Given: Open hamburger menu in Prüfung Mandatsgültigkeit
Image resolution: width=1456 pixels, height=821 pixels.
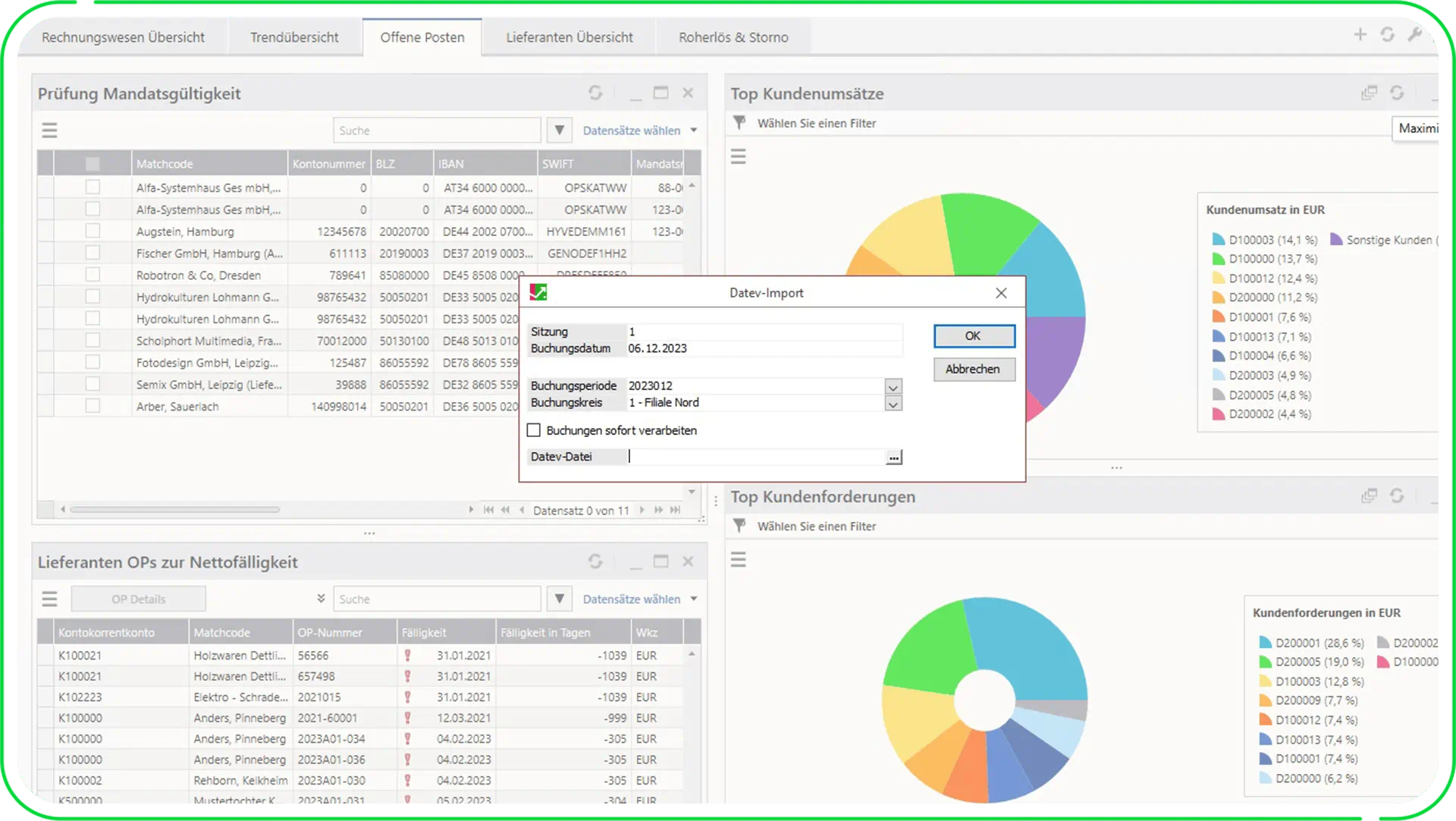Looking at the screenshot, I should click(49, 131).
